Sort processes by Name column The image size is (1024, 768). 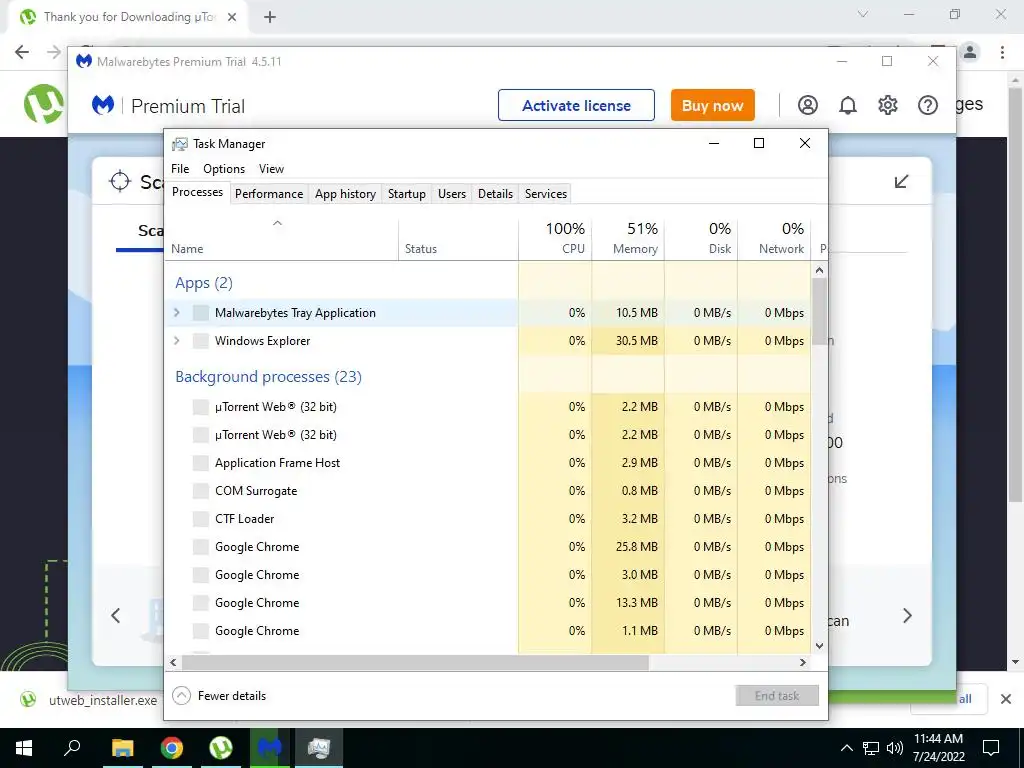(281, 239)
